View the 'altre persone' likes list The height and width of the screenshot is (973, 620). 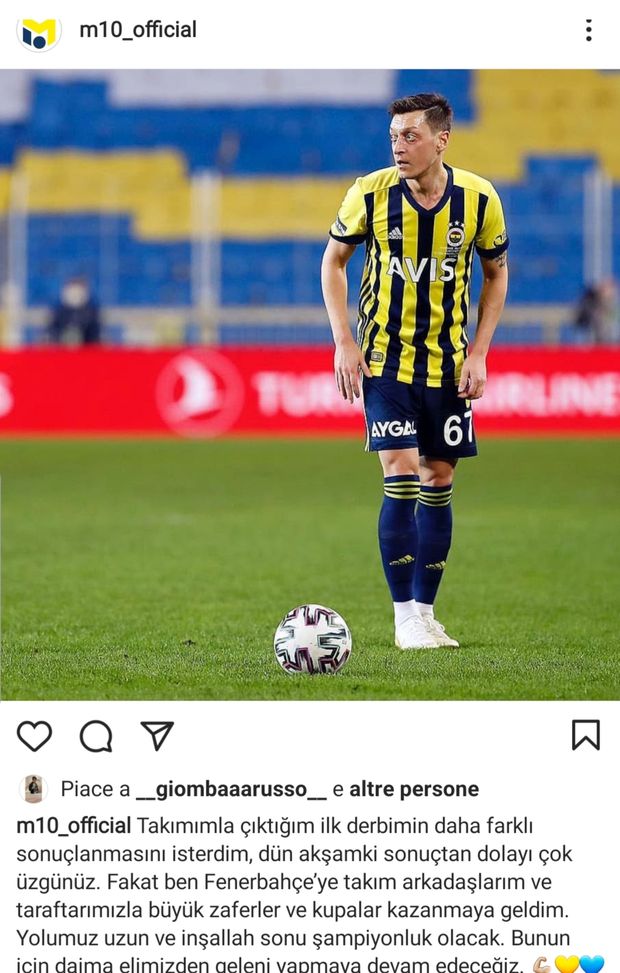(414, 789)
